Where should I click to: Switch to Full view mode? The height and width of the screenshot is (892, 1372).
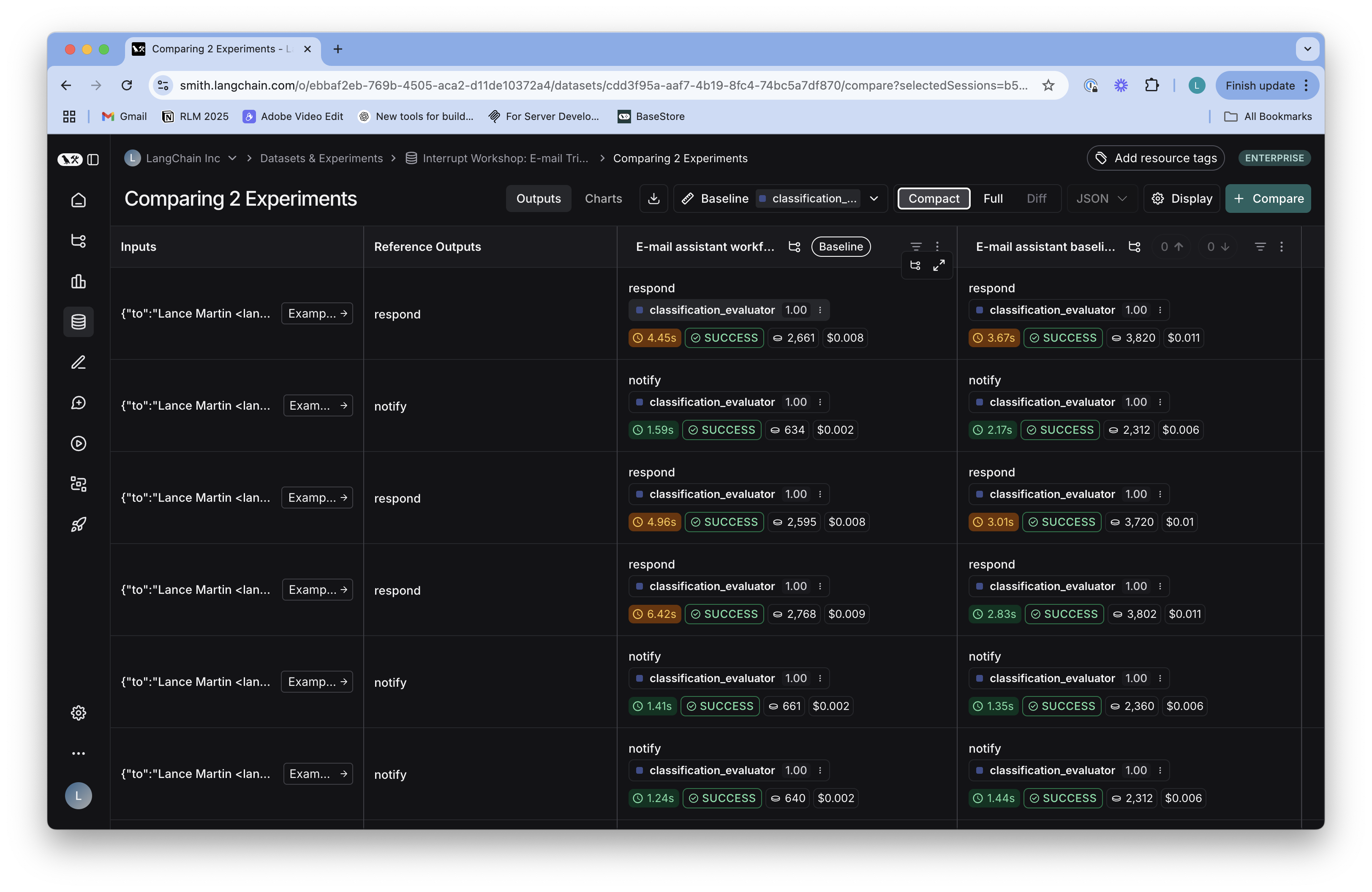click(993, 198)
